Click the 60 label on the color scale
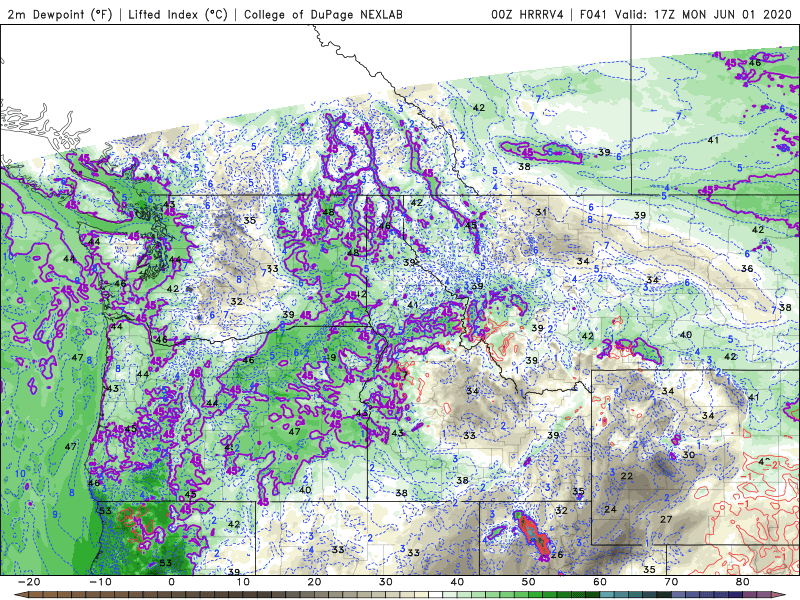This screenshot has height=600, width=800. (x=600, y=582)
